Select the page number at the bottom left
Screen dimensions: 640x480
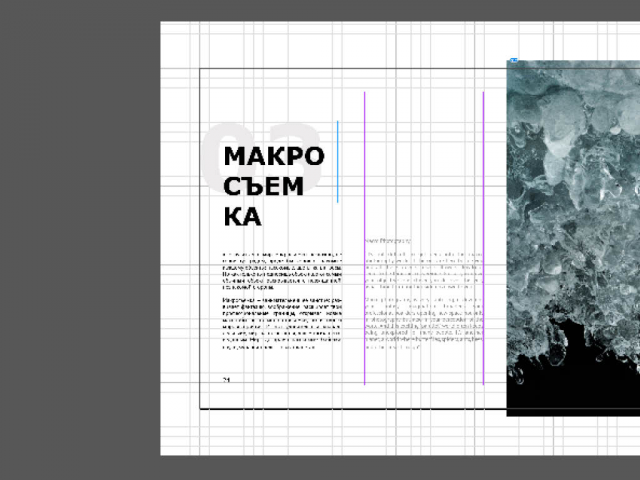tap(227, 380)
